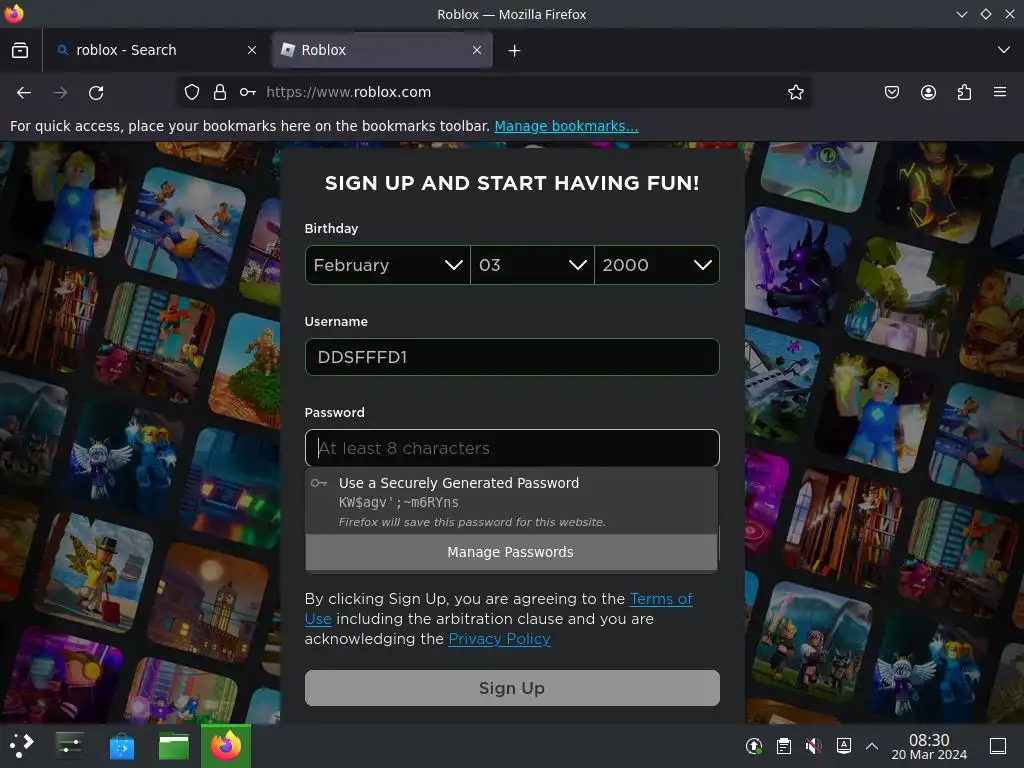Click the show desktop icon
The width and height of the screenshot is (1024, 768).
pos(998,746)
